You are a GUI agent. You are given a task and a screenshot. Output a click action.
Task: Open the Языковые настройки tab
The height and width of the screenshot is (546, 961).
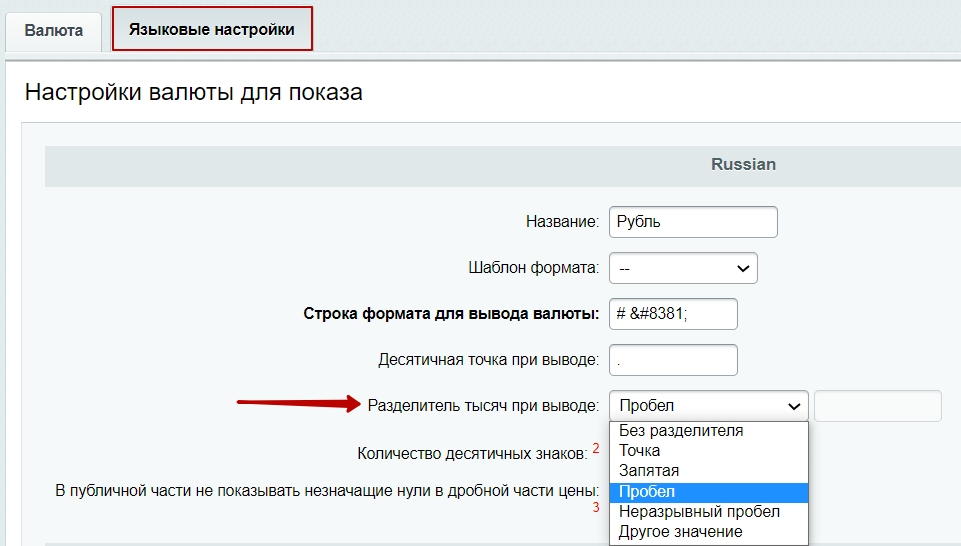212,30
